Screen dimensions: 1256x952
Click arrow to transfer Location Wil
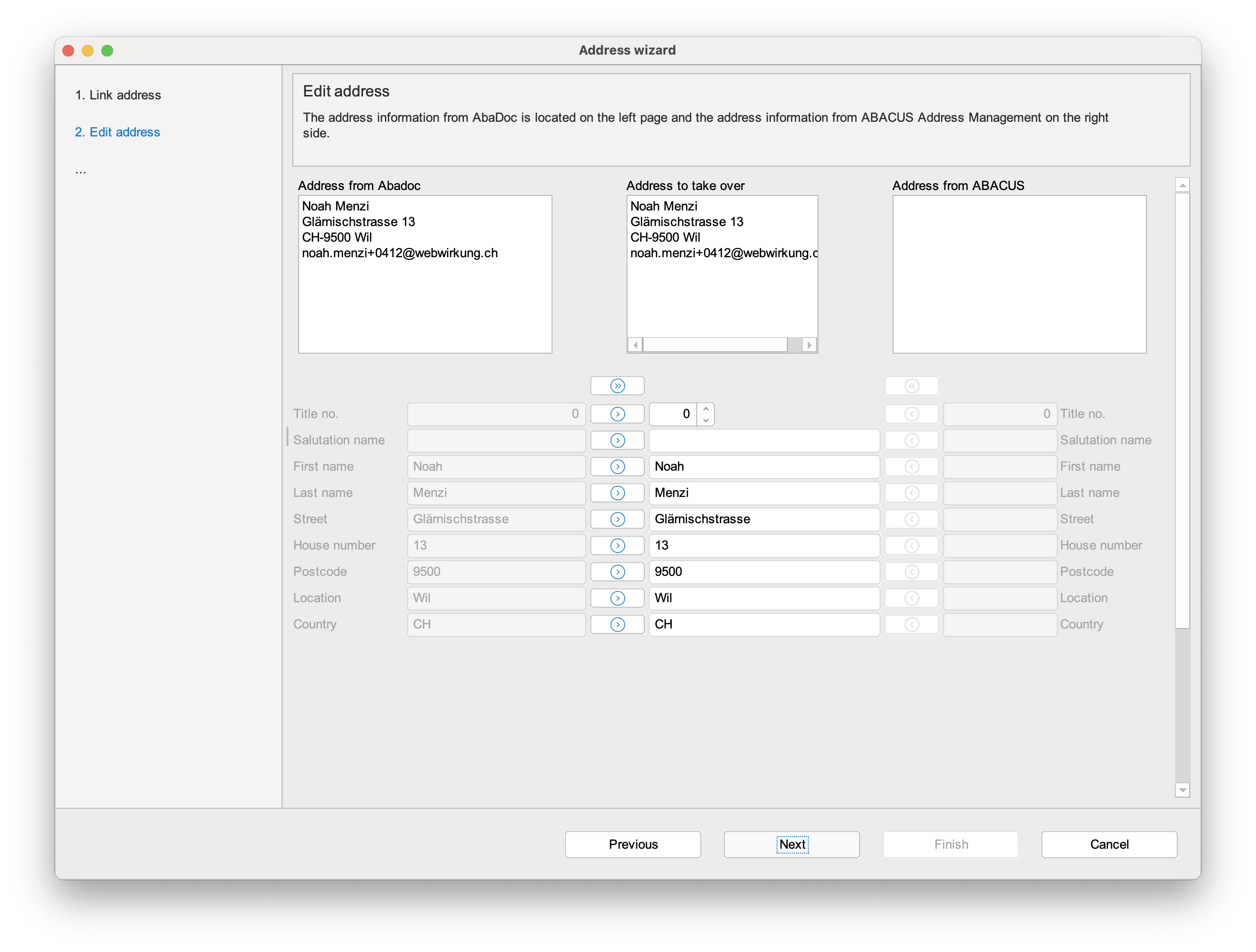617,598
